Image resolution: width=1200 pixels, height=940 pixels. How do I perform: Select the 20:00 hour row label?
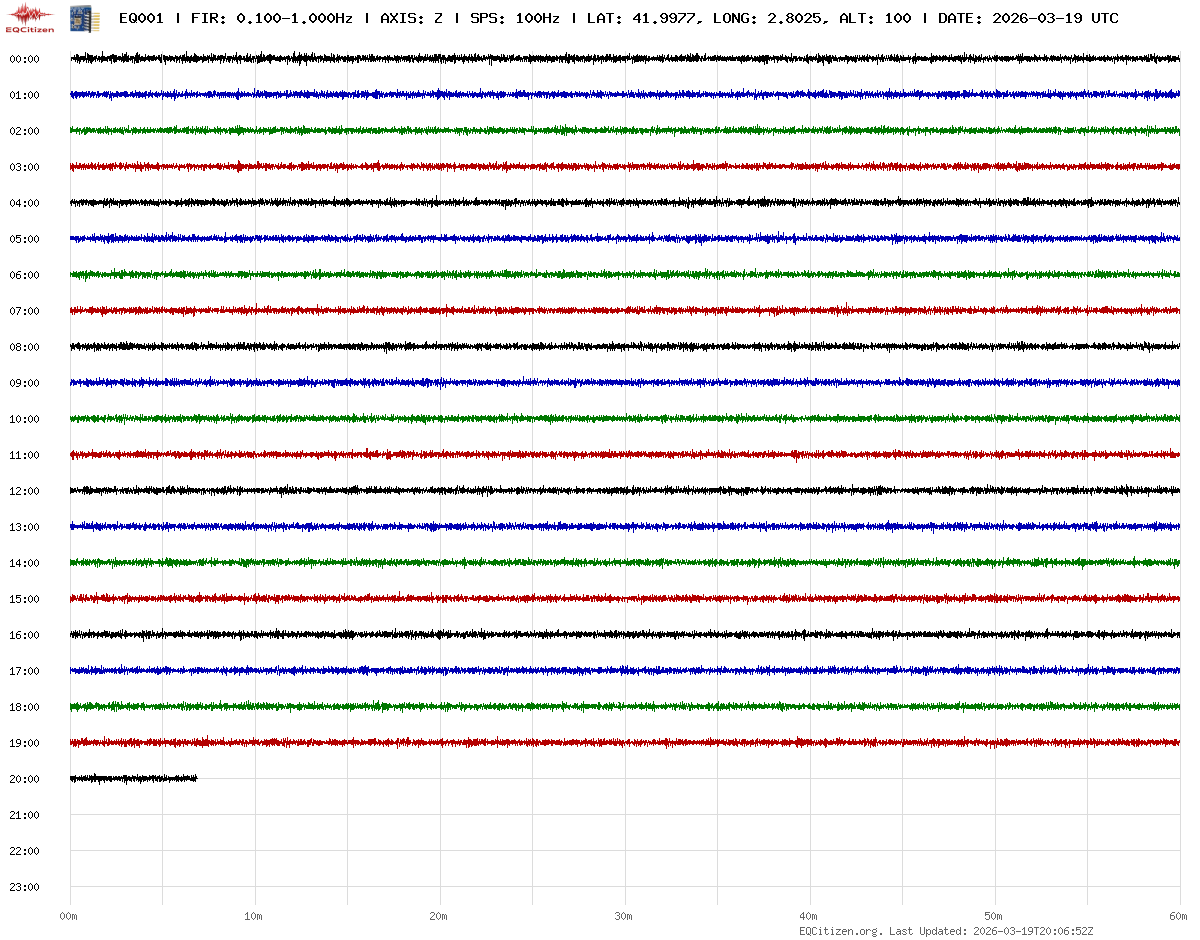(x=24, y=780)
